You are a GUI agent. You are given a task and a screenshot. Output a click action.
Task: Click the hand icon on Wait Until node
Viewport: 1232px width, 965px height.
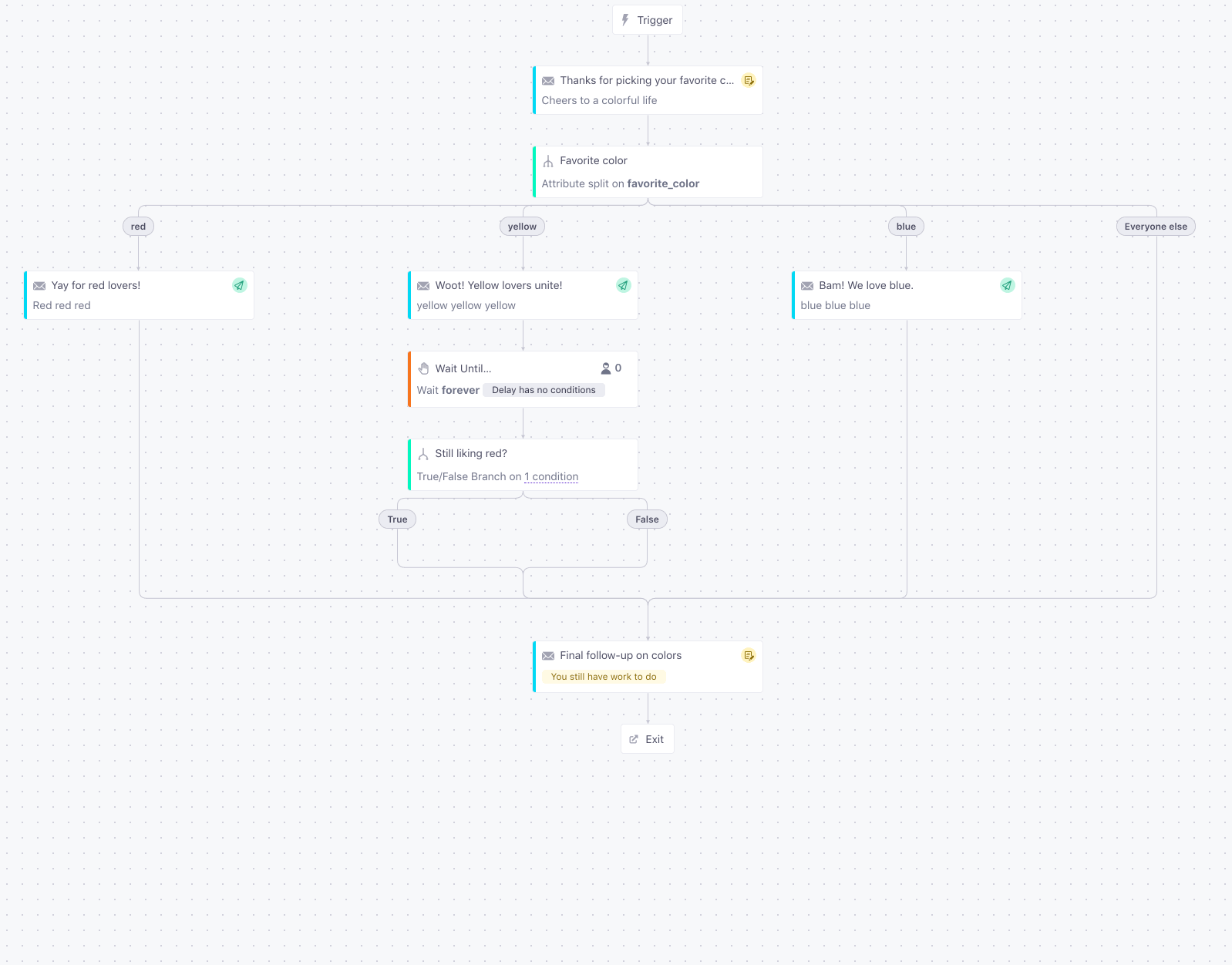coord(423,368)
